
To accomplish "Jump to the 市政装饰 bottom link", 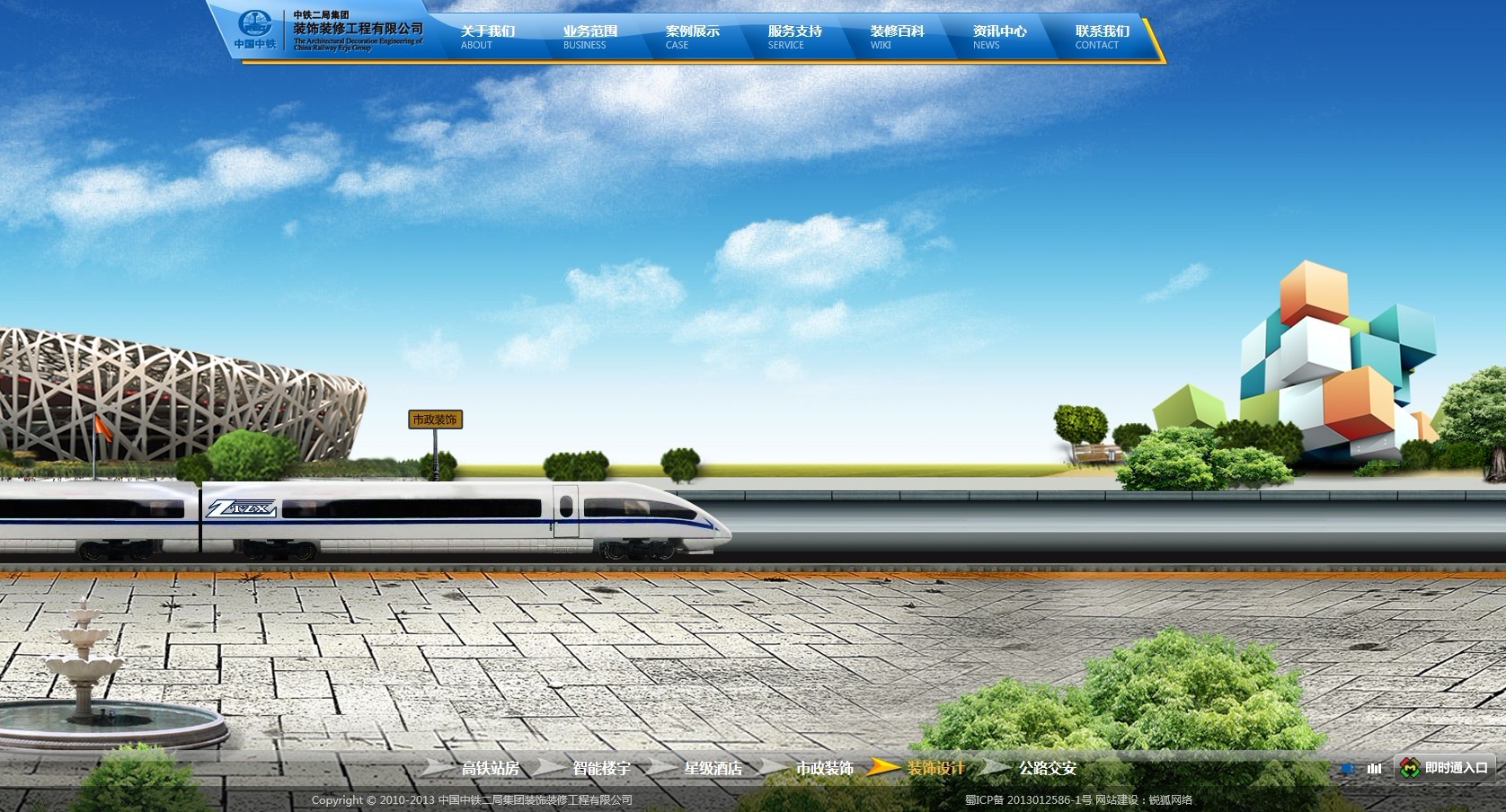I will coord(824,769).
